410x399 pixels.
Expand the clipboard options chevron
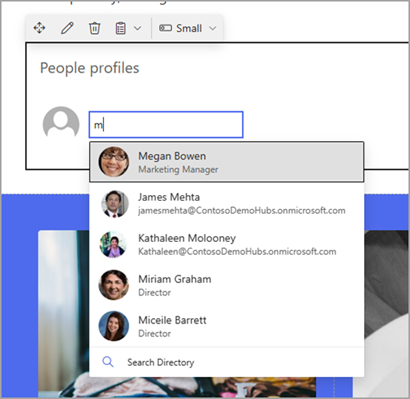coord(137,28)
